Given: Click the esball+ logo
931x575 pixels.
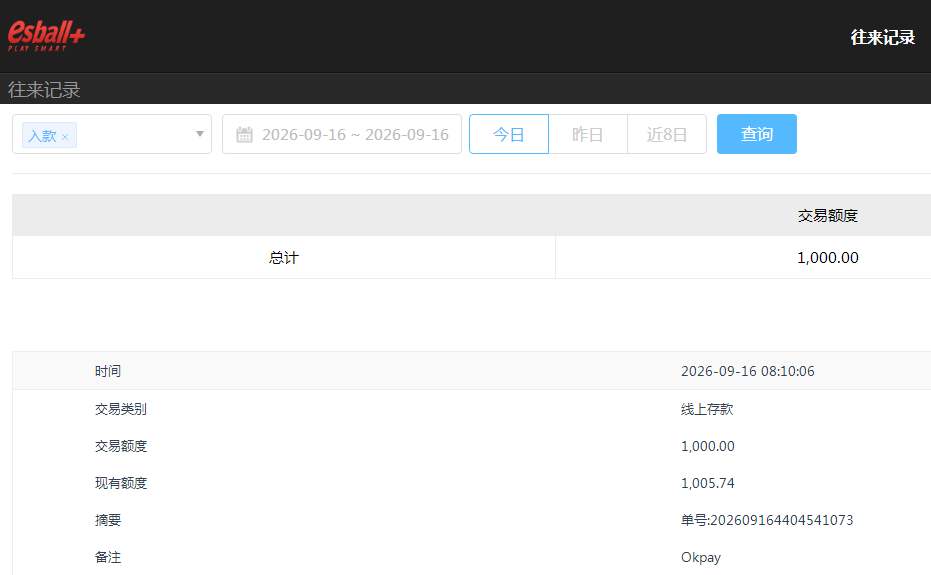Looking at the screenshot, I should 46,36.
